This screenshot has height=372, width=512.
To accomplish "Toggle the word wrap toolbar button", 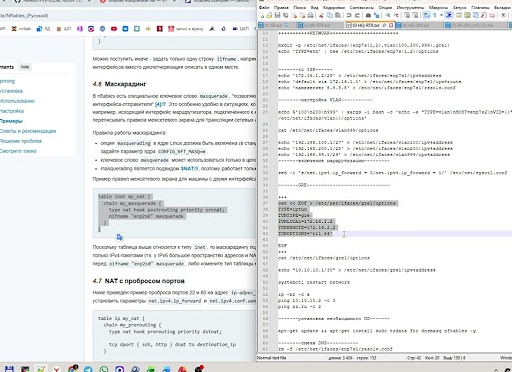I will click(427, 15).
